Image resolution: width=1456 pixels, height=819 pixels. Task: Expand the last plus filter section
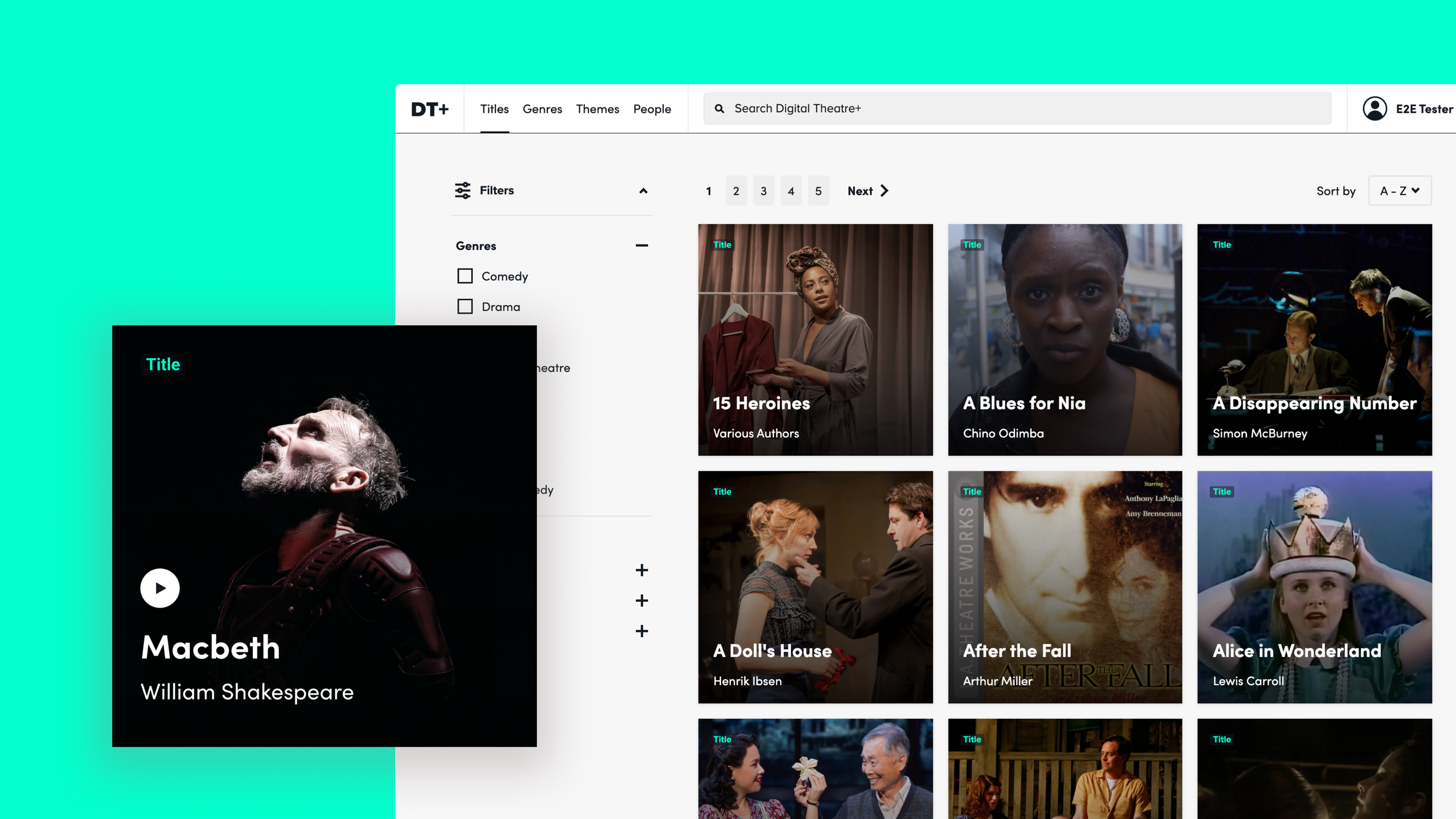point(641,631)
